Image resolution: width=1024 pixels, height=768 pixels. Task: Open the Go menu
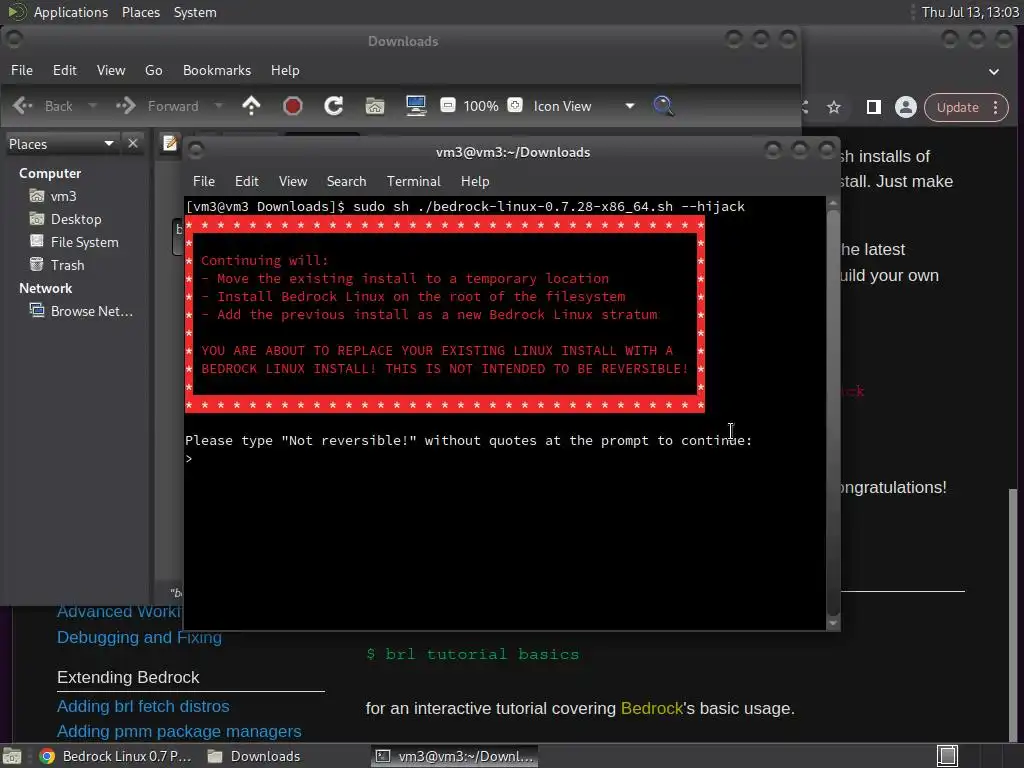pos(153,70)
